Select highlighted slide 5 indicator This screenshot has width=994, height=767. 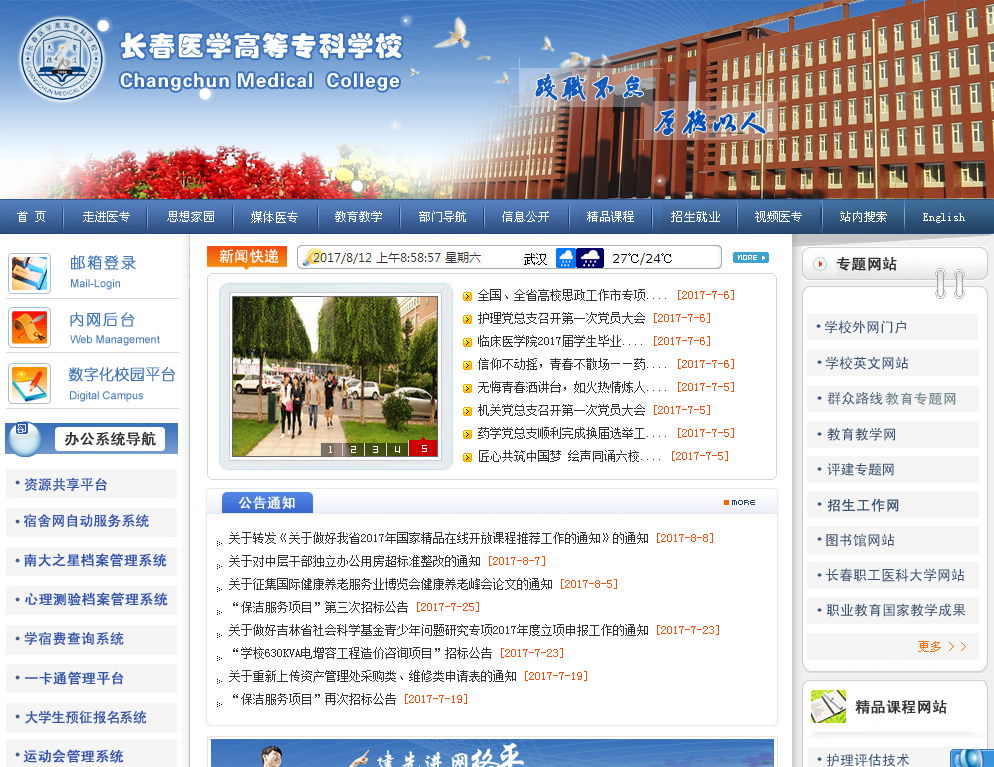(x=424, y=448)
